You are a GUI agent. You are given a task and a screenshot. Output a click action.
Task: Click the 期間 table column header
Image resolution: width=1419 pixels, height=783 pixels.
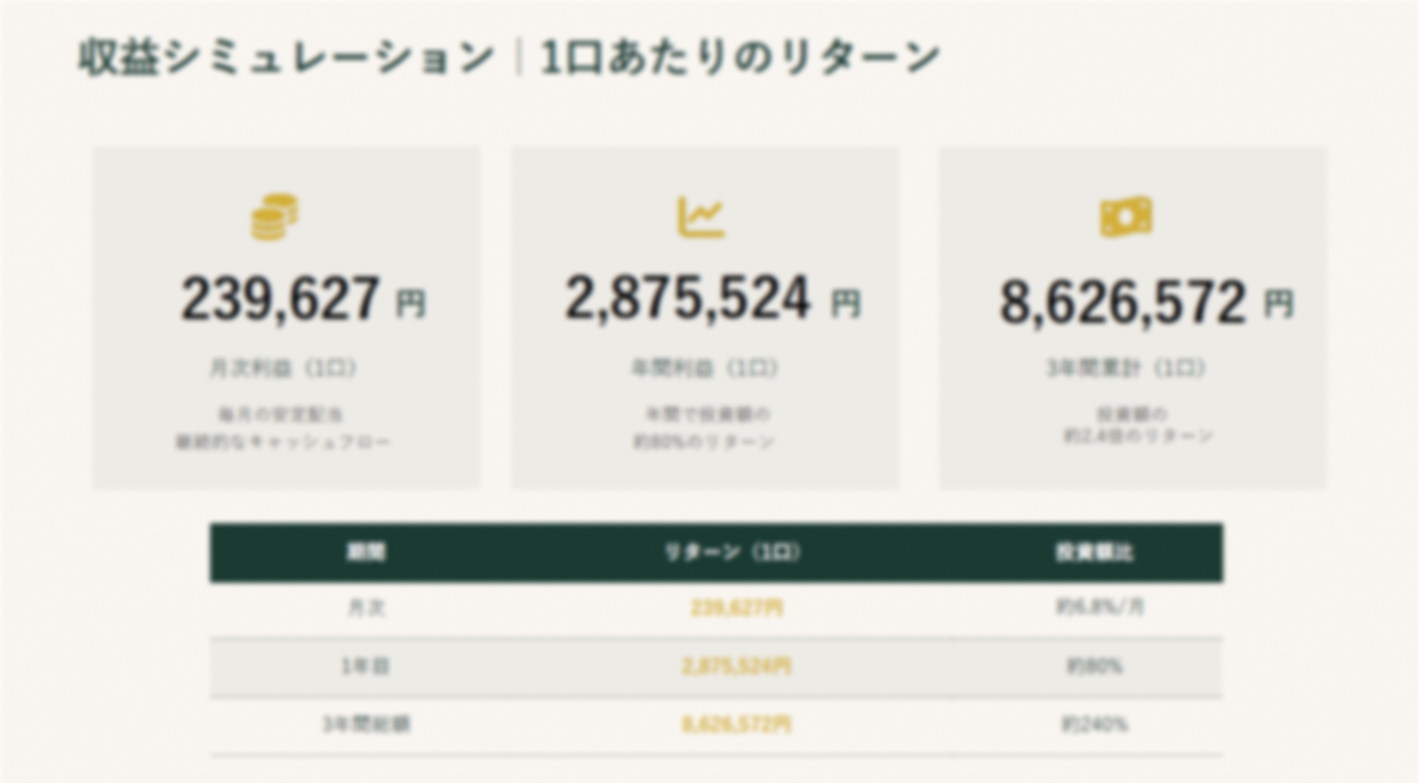tap(365, 552)
